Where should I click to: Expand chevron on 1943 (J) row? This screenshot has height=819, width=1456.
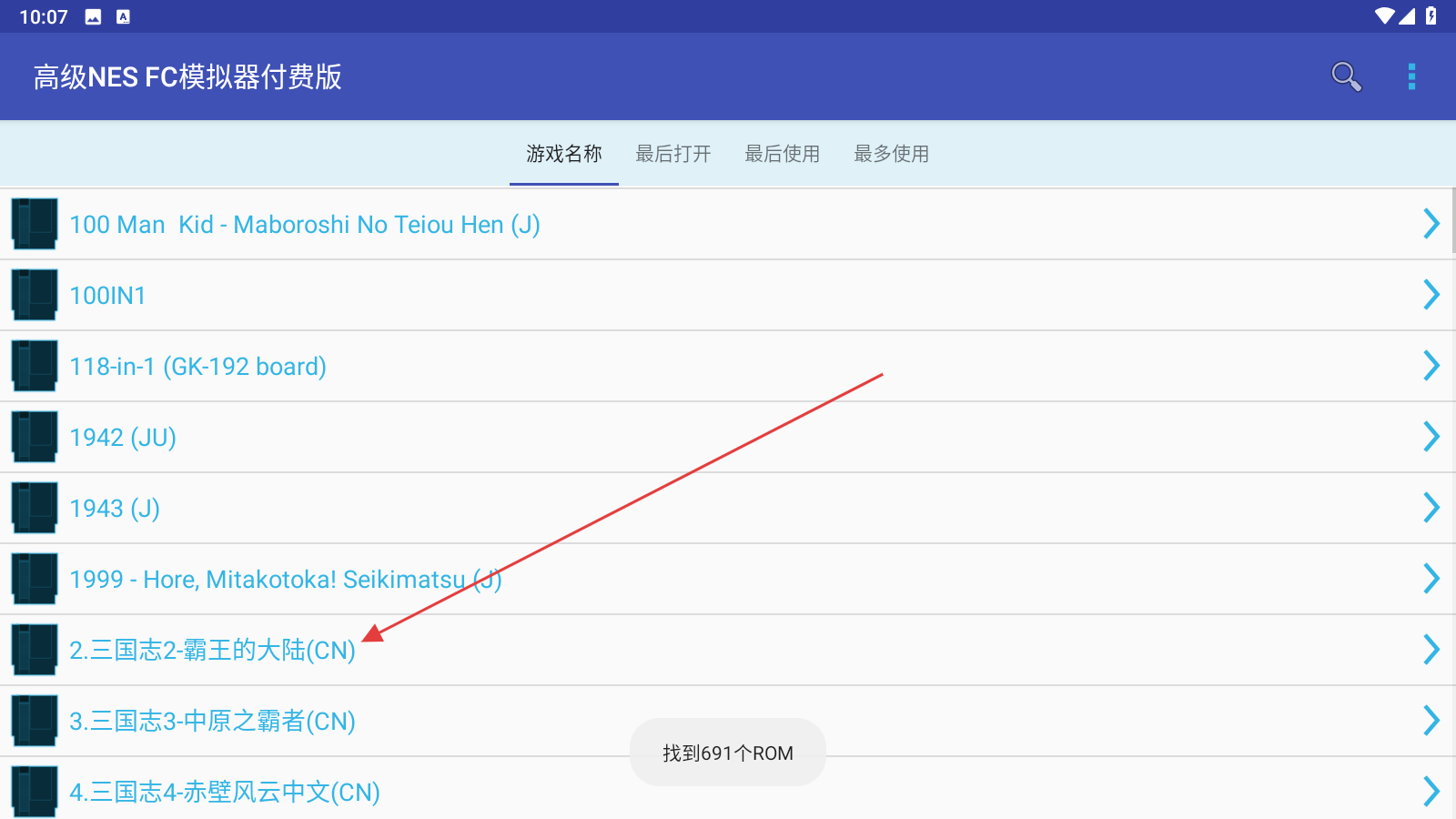click(x=1431, y=508)
